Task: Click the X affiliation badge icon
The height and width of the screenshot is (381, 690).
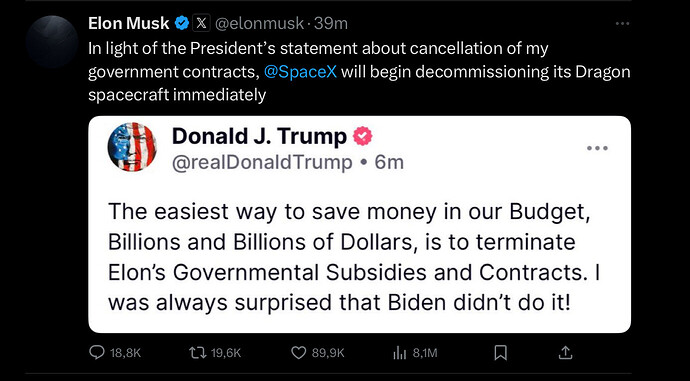Action: point(201,23)
